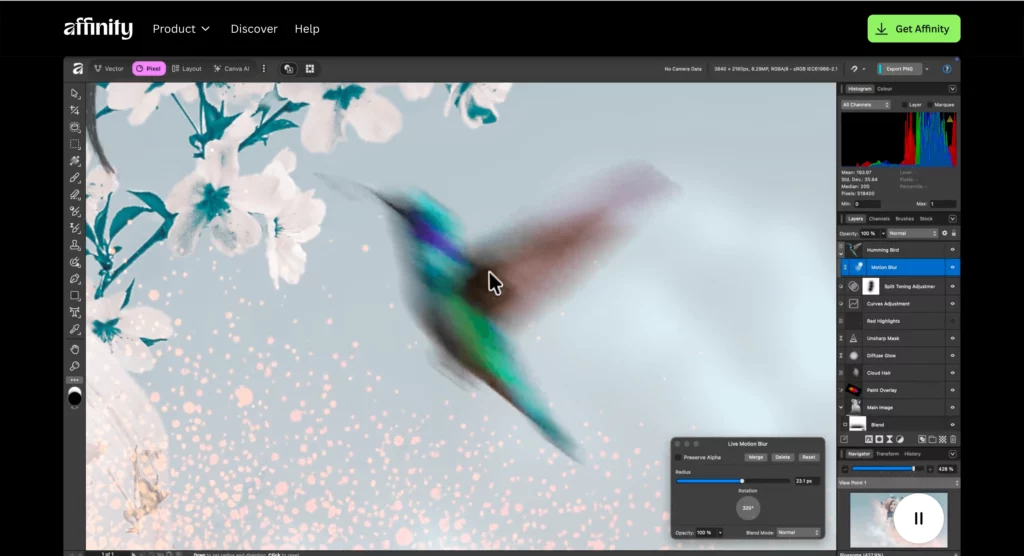Screen dimensions: 1024x556
Task: Hide the Motion Blur layer
Action: click(x=952, y=267)
